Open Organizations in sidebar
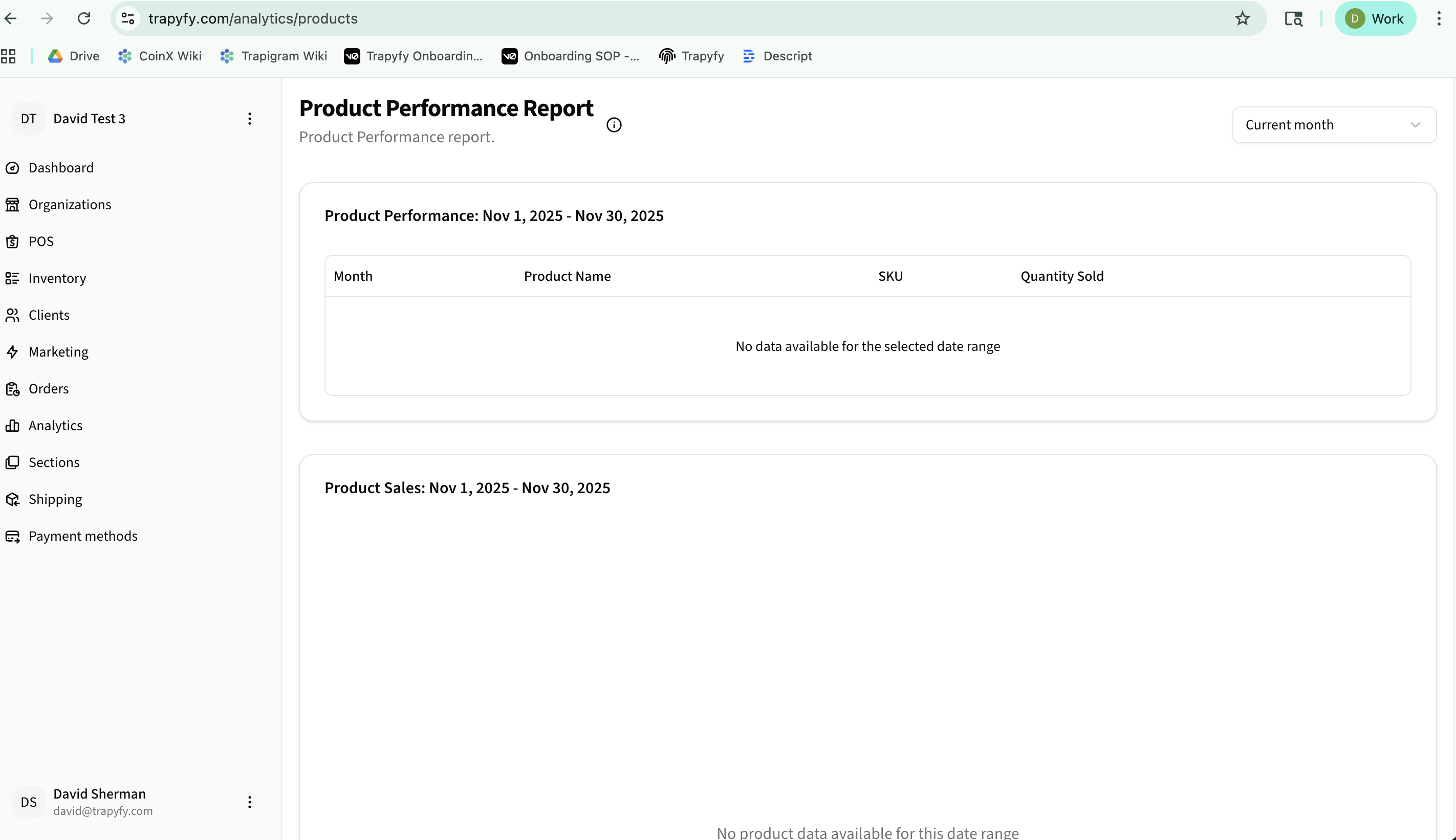 70,205
